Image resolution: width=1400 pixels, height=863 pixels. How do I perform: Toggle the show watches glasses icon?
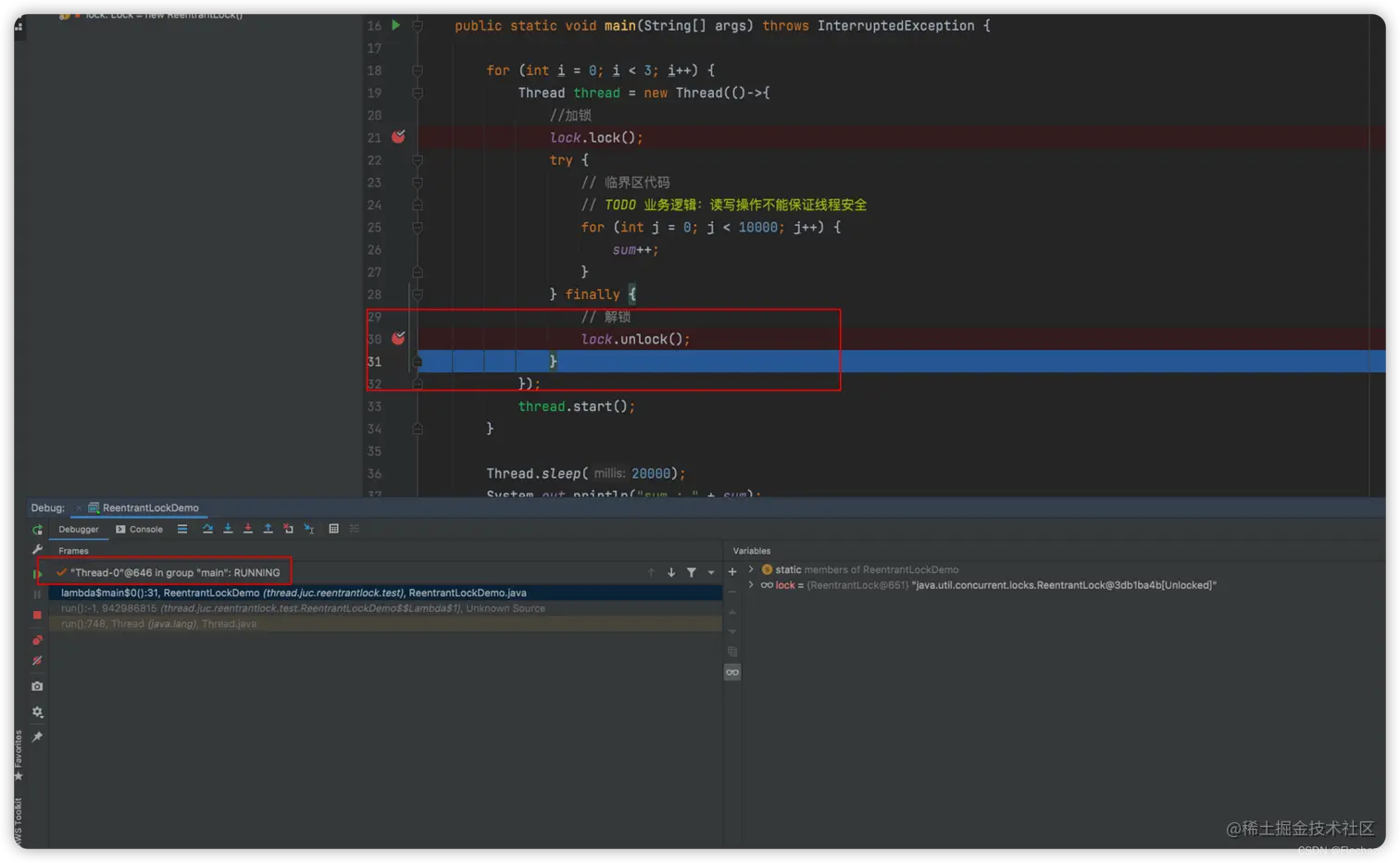point(732,672)
